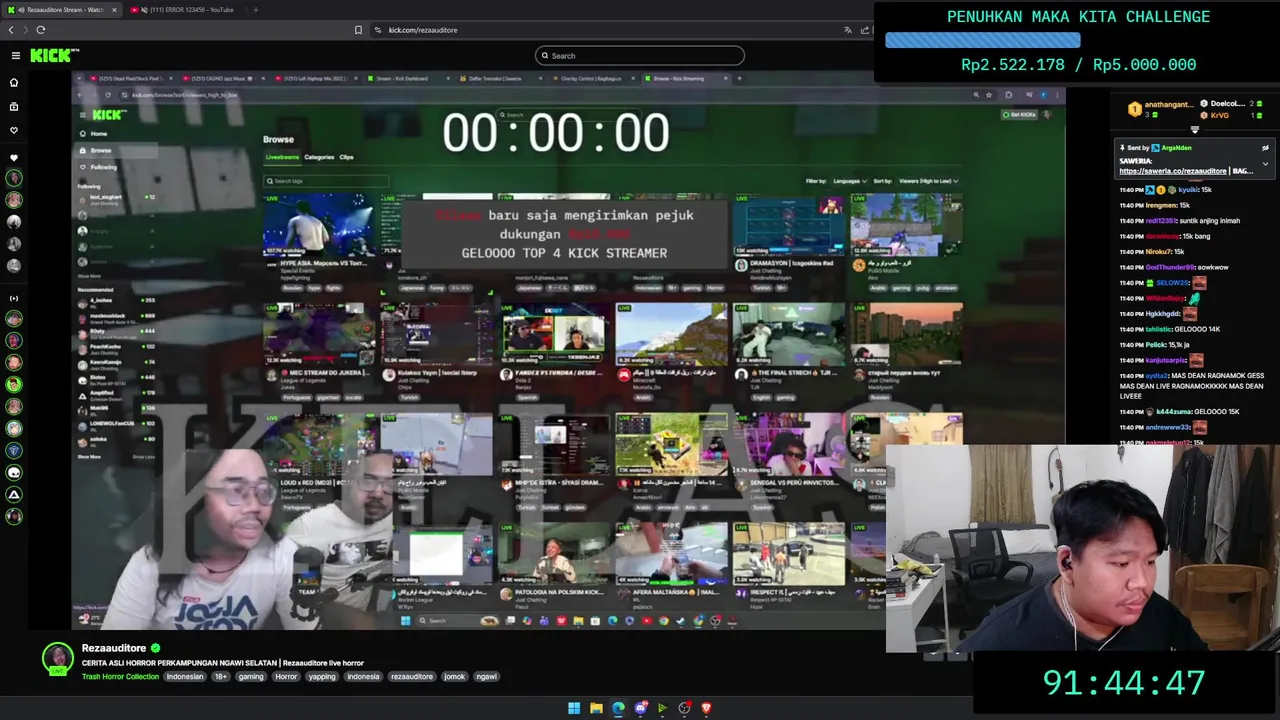
Task: Bookmark this page via address bar icon
Action: (x=358, y=30)
